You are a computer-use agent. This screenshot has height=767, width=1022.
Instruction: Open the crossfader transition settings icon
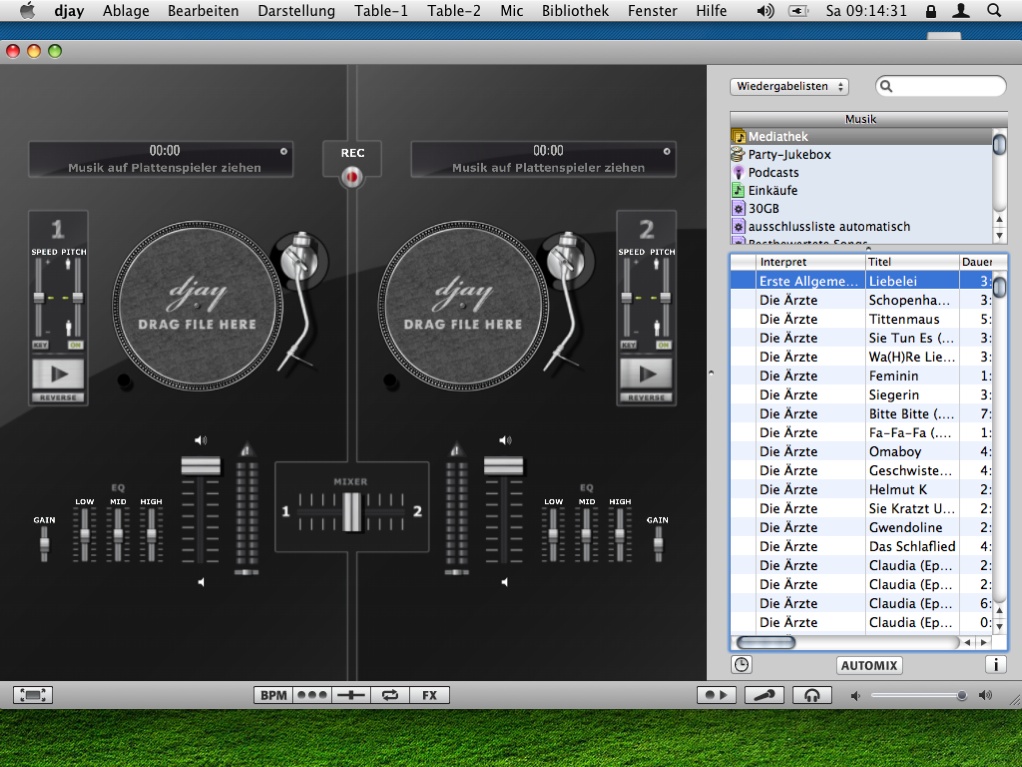point(351,695)
